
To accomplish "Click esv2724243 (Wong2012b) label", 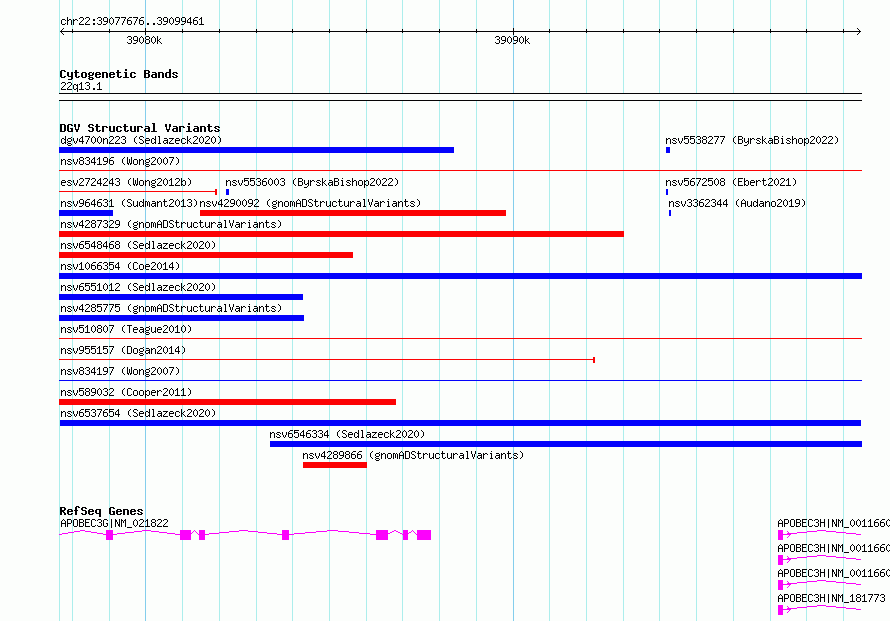I will pos(126,182).
